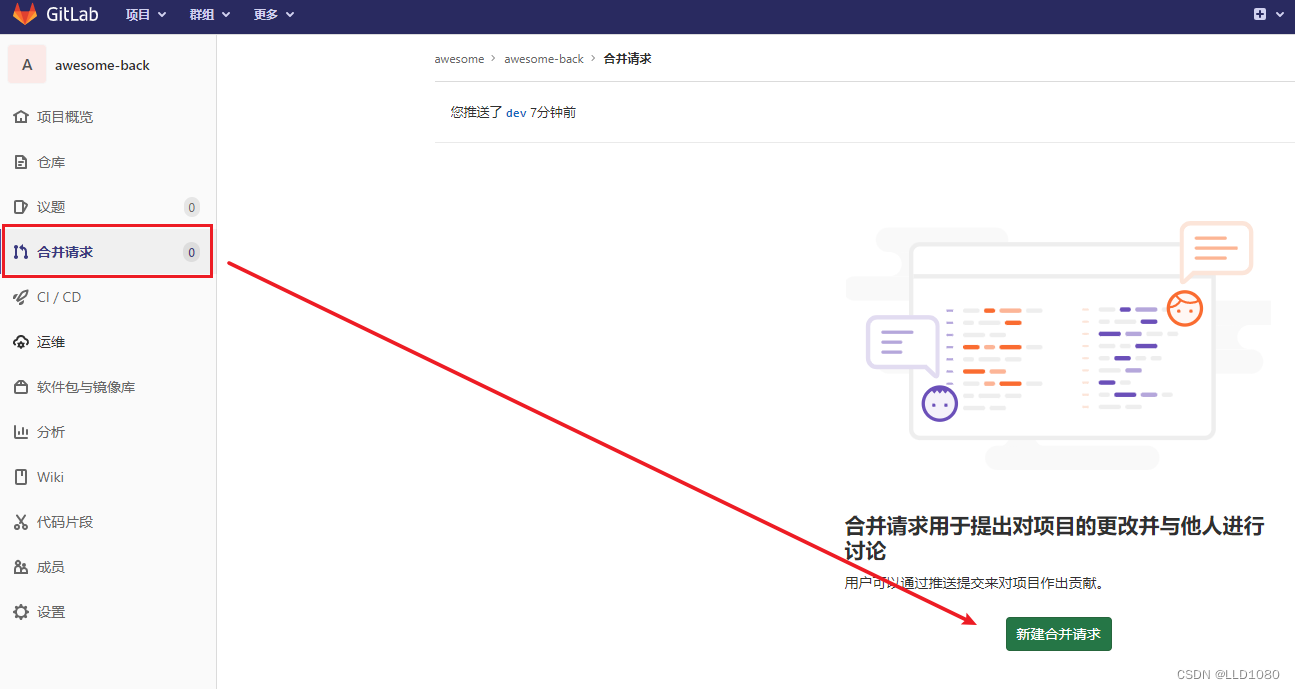Click the 合并请求 count badge 0
The image size is (1295, 689).
(192, 252)
